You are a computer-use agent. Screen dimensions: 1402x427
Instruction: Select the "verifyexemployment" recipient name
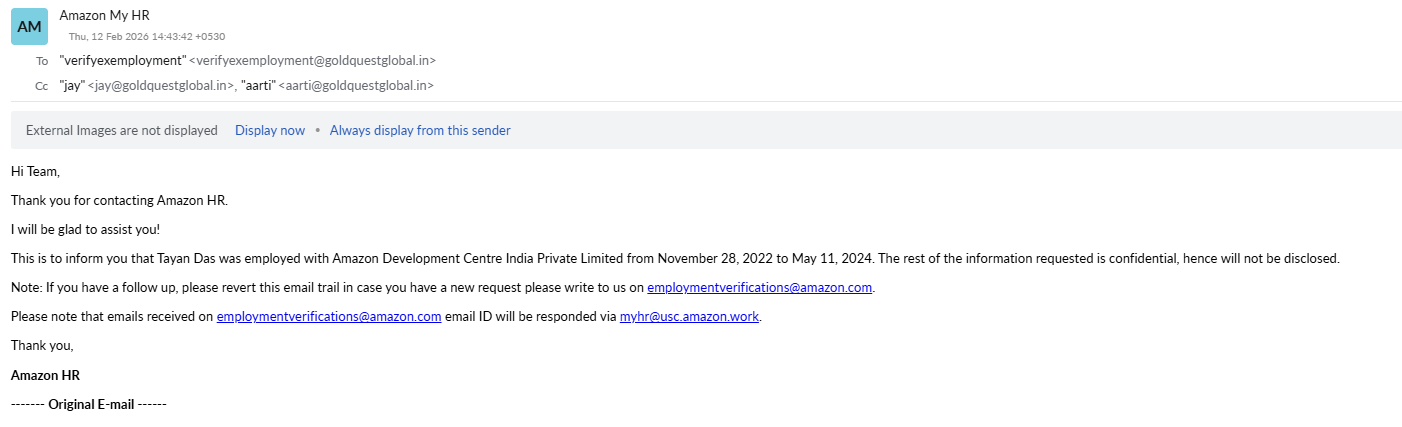pos(122,60)
